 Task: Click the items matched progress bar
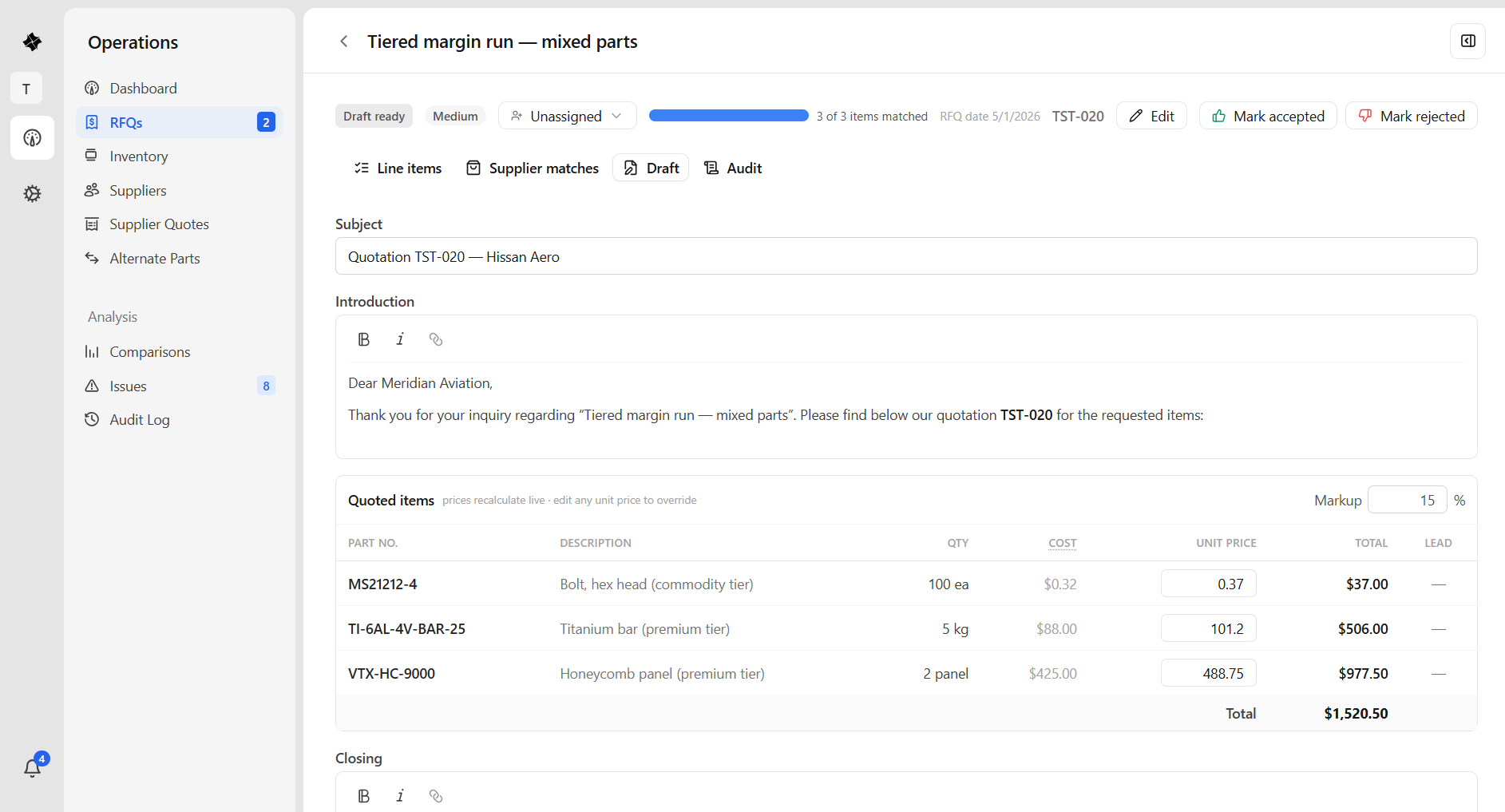[729, 116]
